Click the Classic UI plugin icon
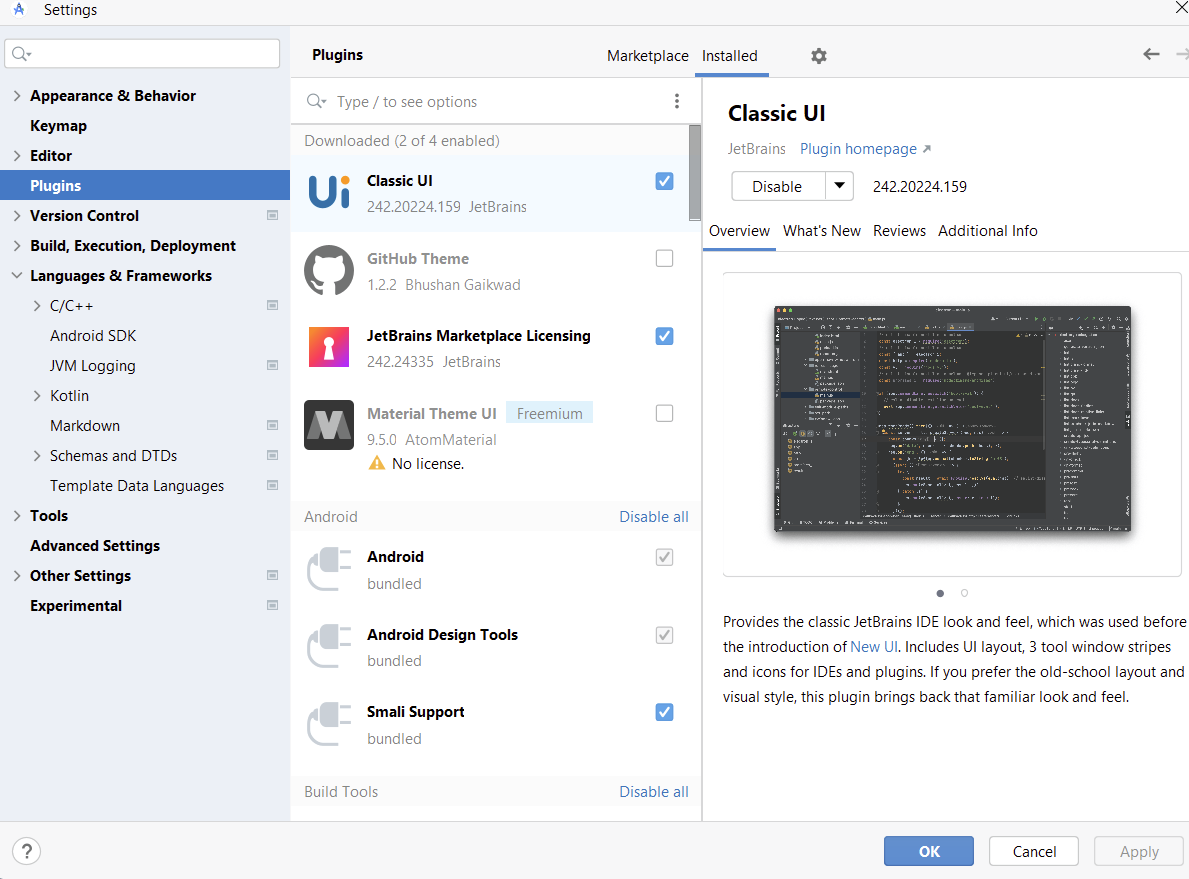This screenshot has height=879, width=1189. point(329,193)
